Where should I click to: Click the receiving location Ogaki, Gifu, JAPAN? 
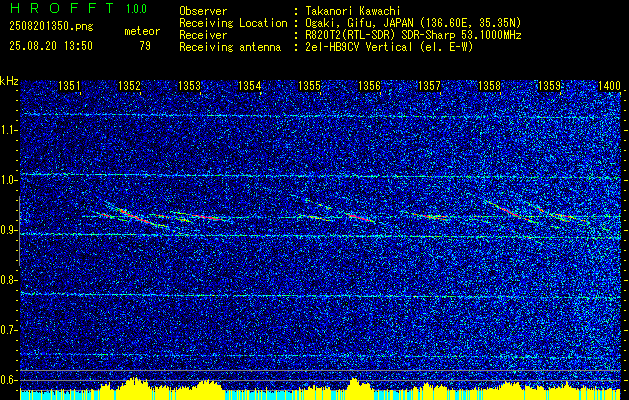pyautogui.click(x=413, y=23)
